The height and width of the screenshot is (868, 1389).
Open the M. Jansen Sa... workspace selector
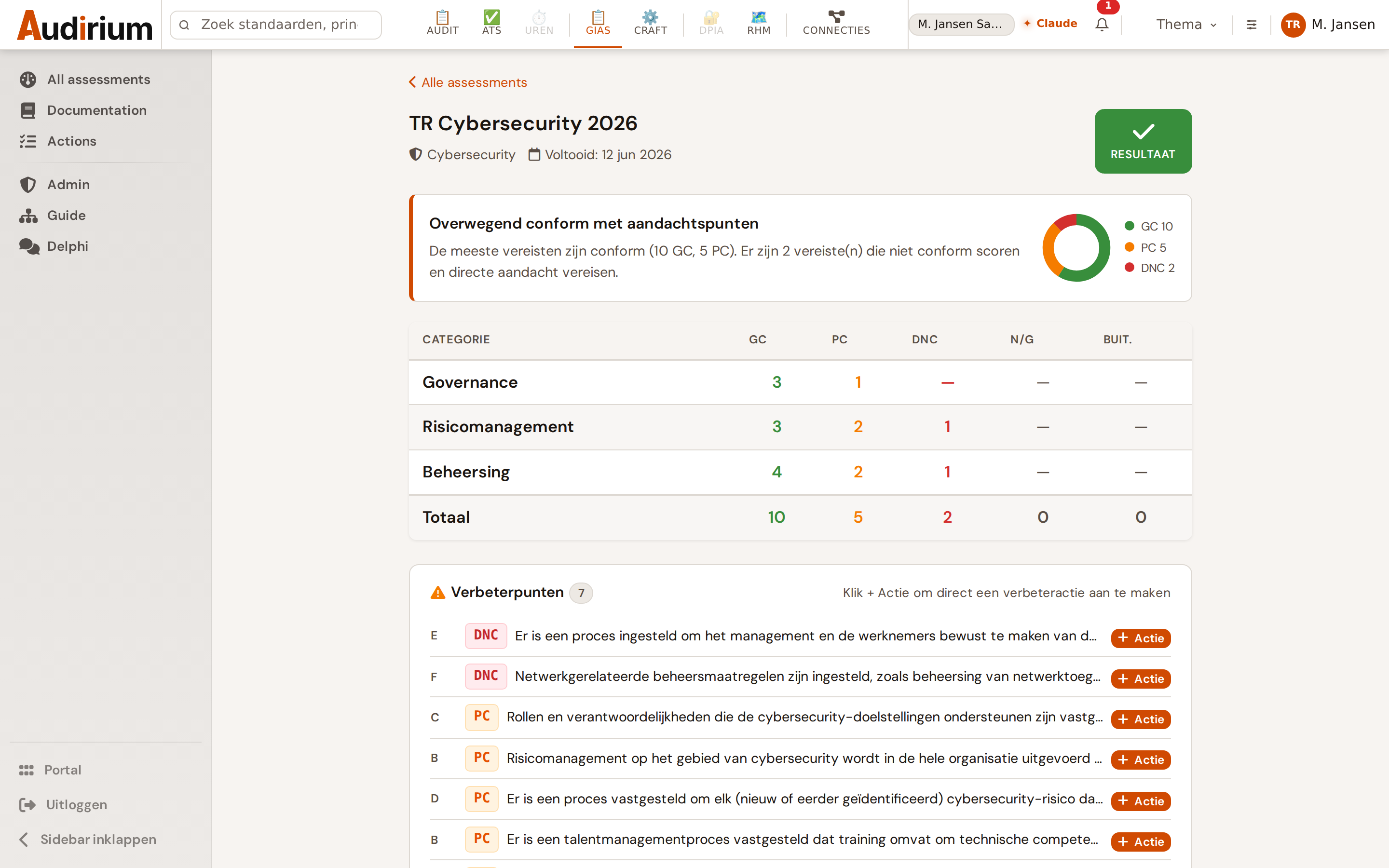click(x=961, y=24)
